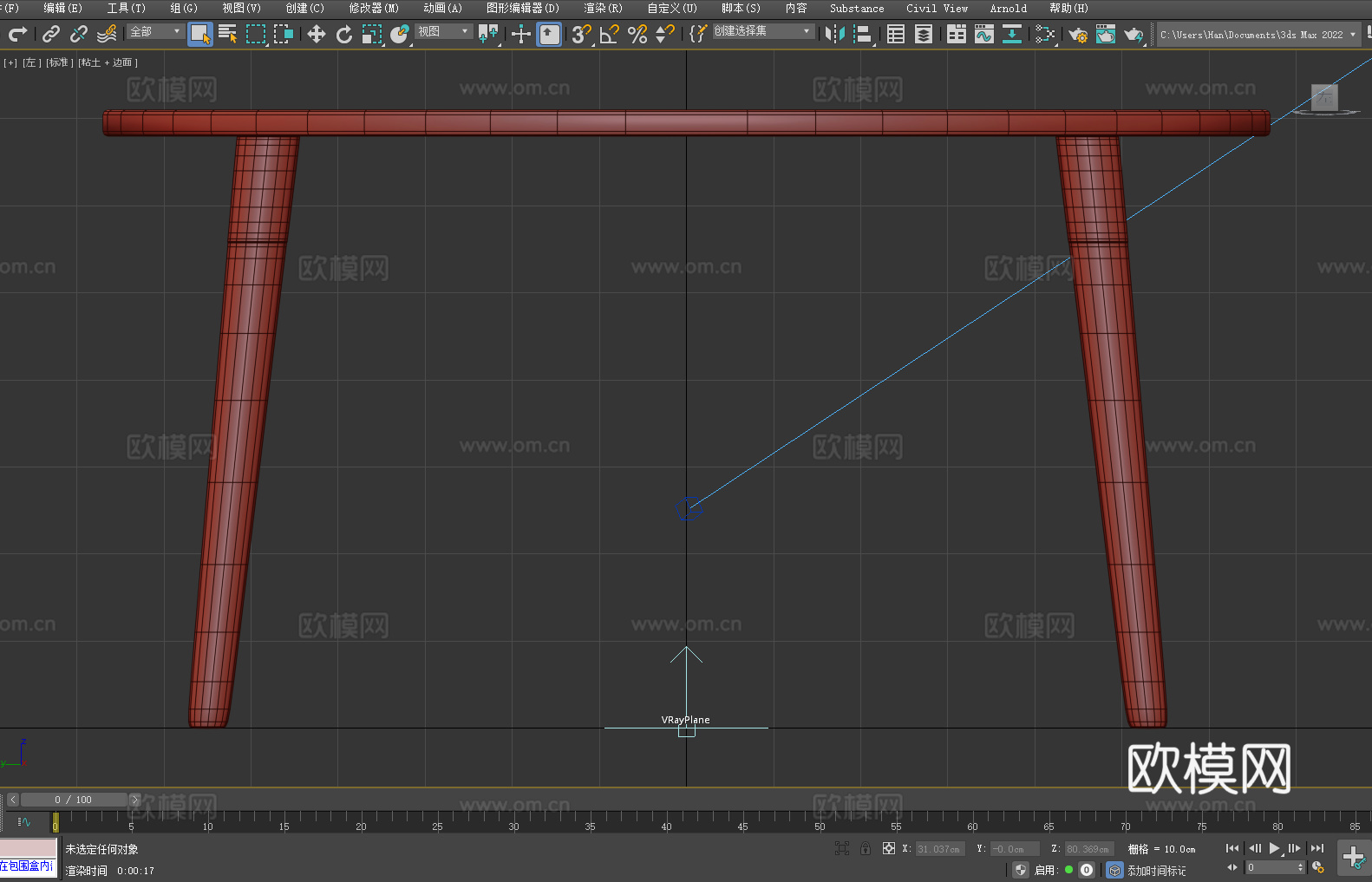The width and height of the screenshot is (1372, 882).
Task: Select the Move tool (four-arrow cross)
Action: (317, 34)
